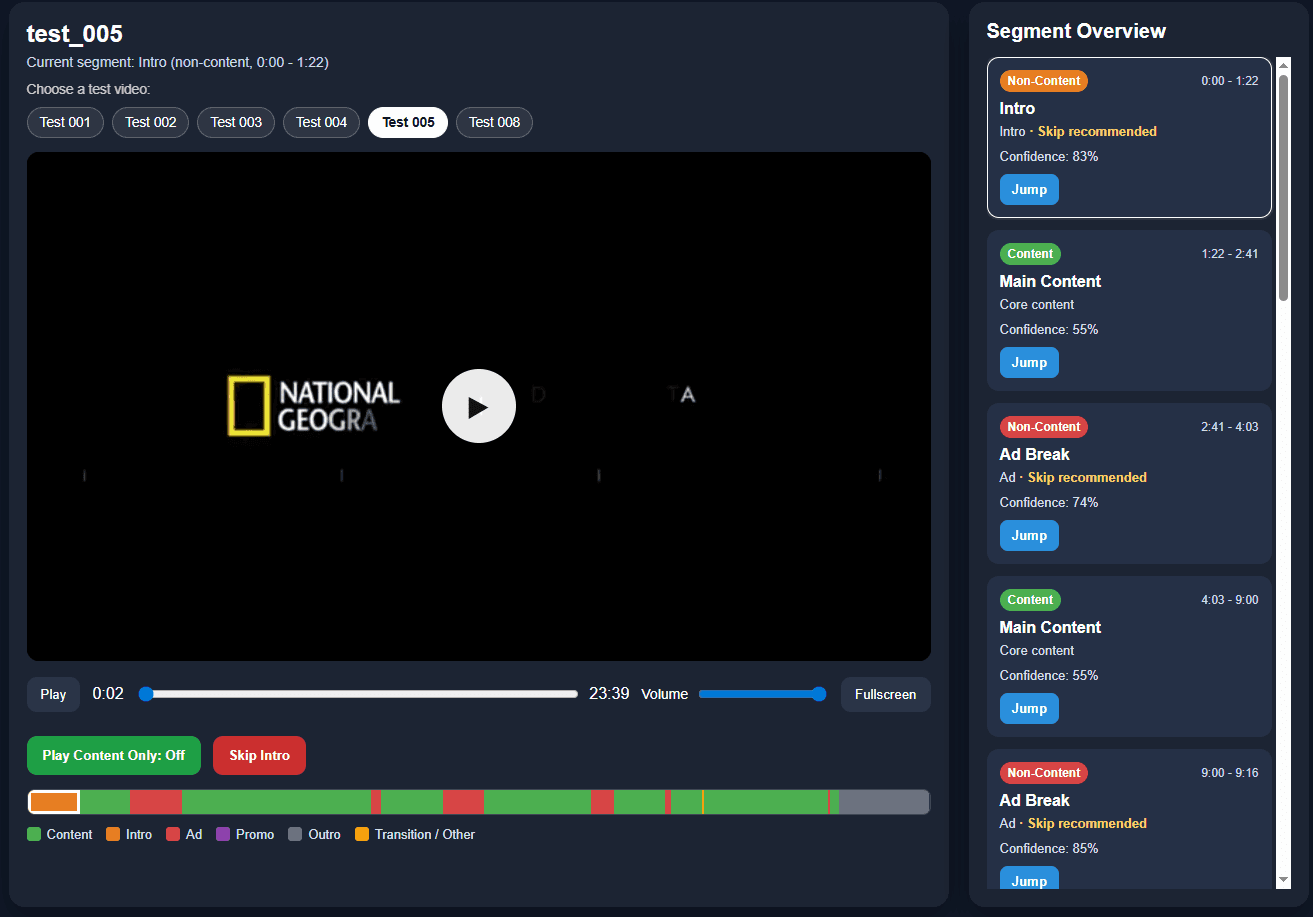Click Jump on the 2:41 - 4:03 Ad Break card
This screenshot has height=917, width=1313.
point(1029,535)
